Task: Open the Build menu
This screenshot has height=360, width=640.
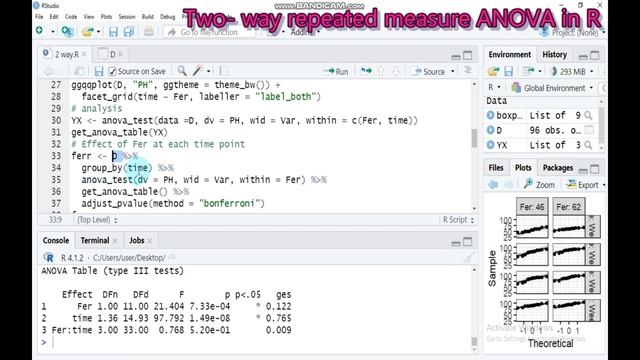Action: coord(148,17)
